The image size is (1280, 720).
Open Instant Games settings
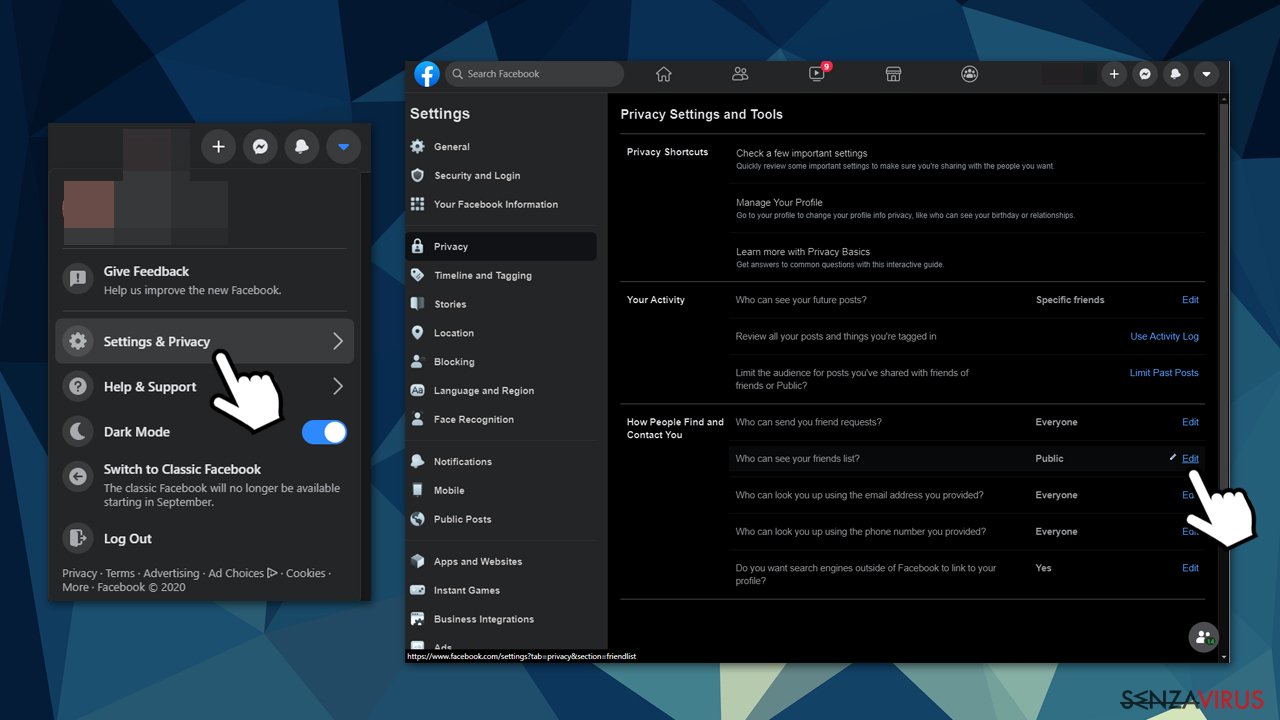[500, 591]
